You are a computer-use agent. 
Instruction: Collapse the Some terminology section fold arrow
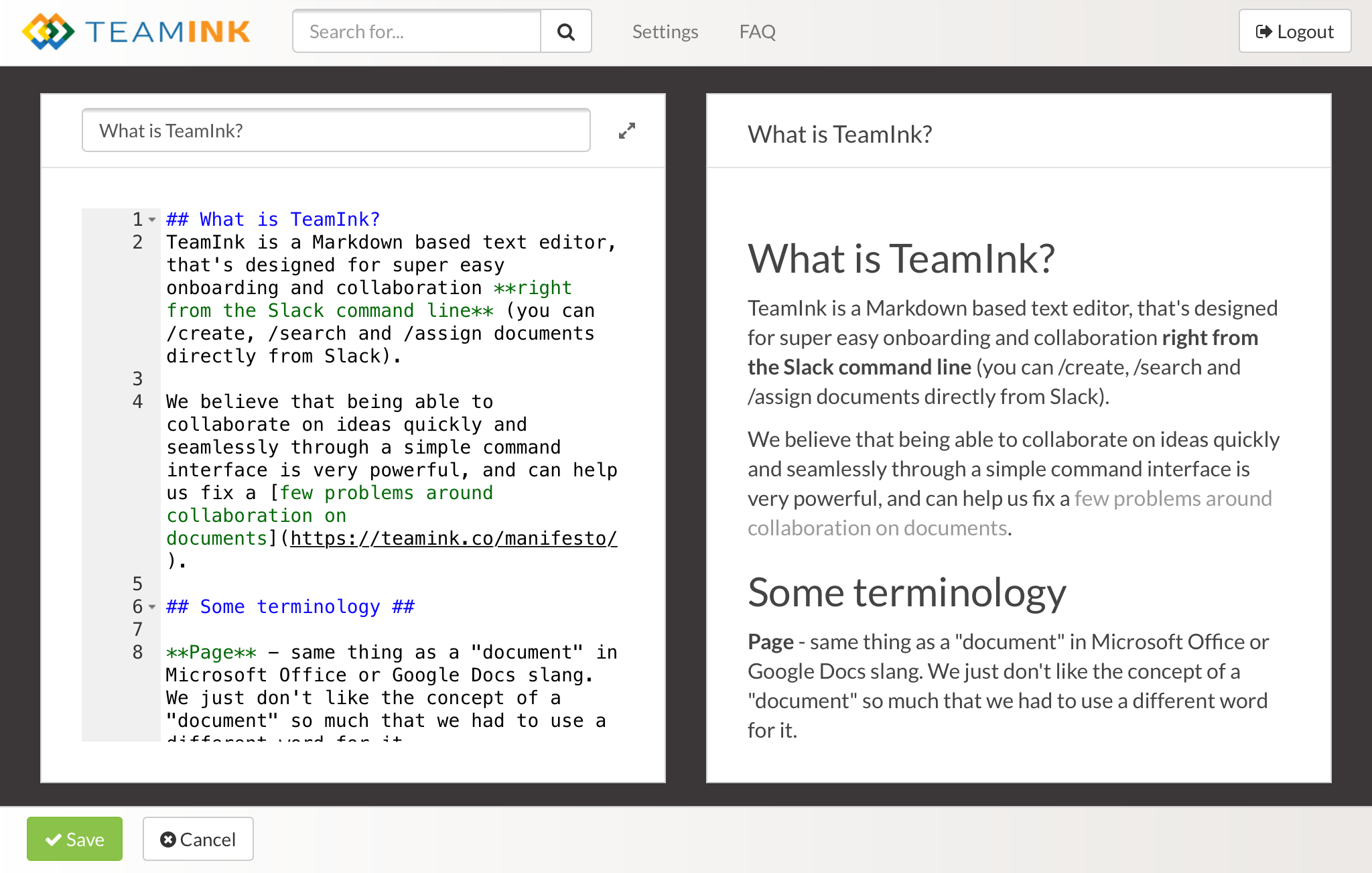152,607
